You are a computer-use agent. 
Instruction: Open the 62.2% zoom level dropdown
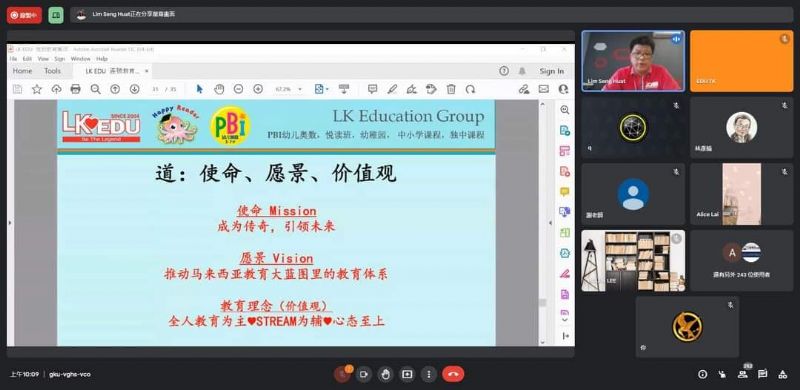click(x=289, y=89)
